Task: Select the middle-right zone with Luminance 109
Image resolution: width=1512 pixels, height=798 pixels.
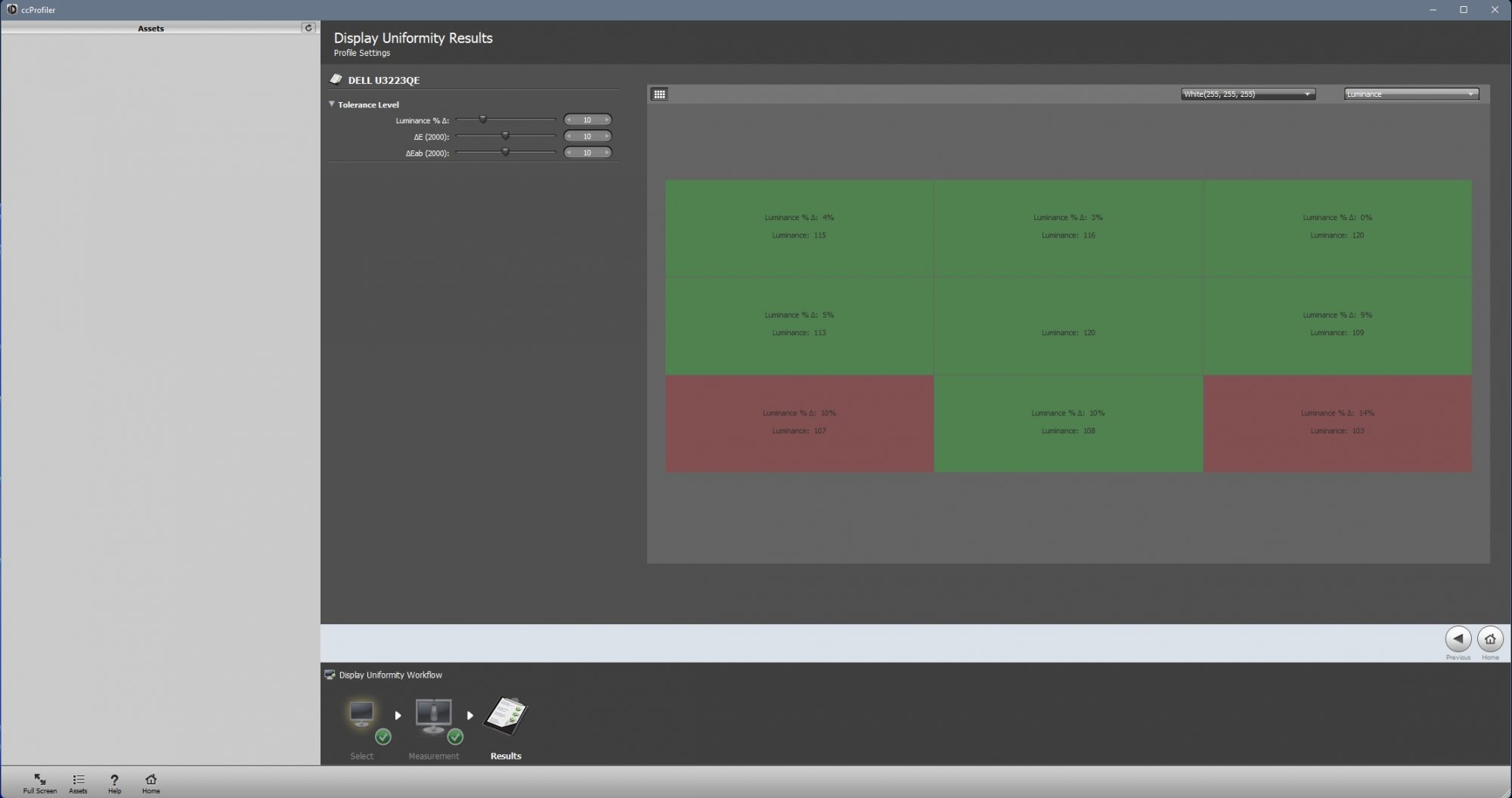Action: pos(1337,325)
